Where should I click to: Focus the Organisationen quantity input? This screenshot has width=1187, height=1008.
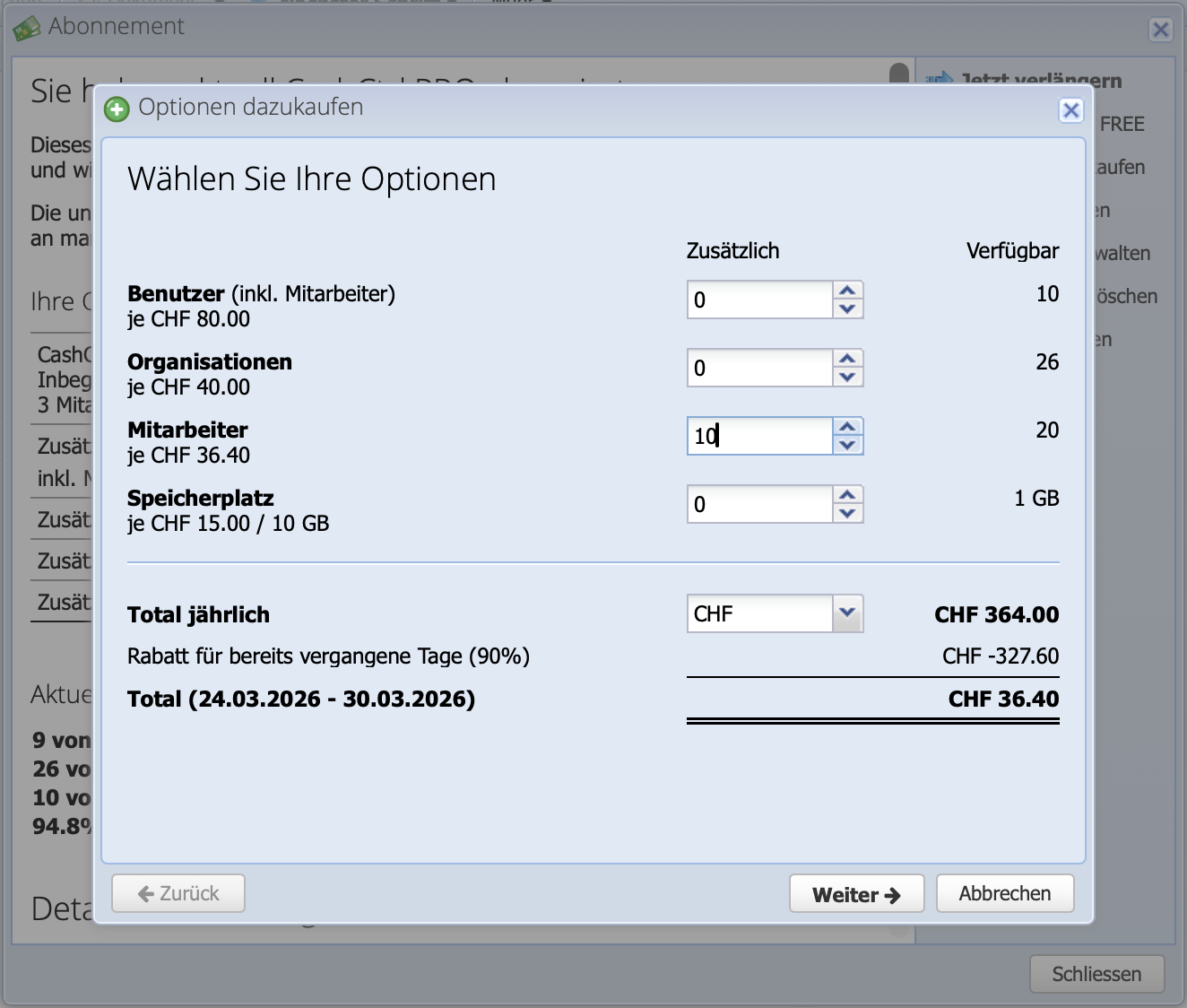[x=758, y=368]
